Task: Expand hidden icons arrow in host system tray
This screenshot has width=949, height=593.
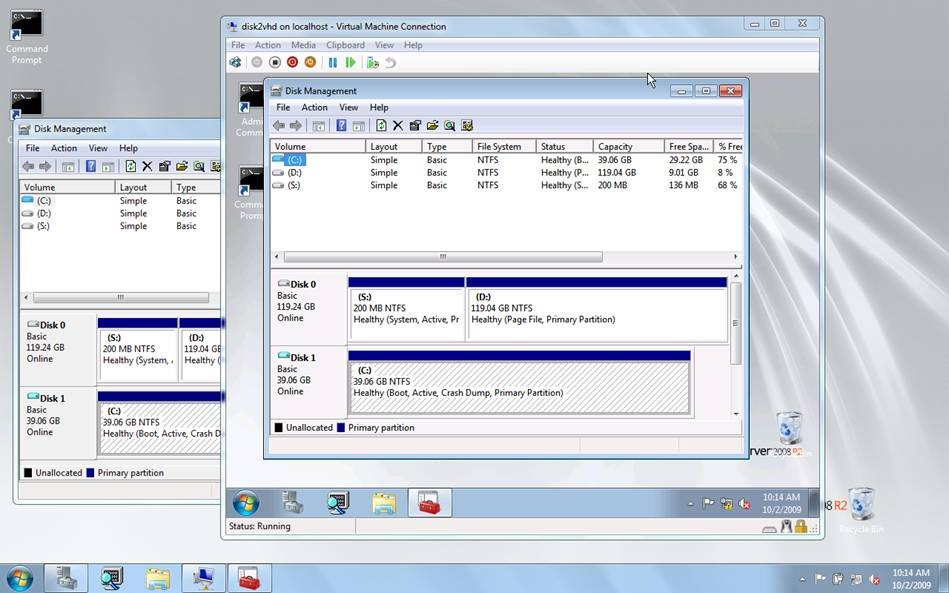Action: 803,579
